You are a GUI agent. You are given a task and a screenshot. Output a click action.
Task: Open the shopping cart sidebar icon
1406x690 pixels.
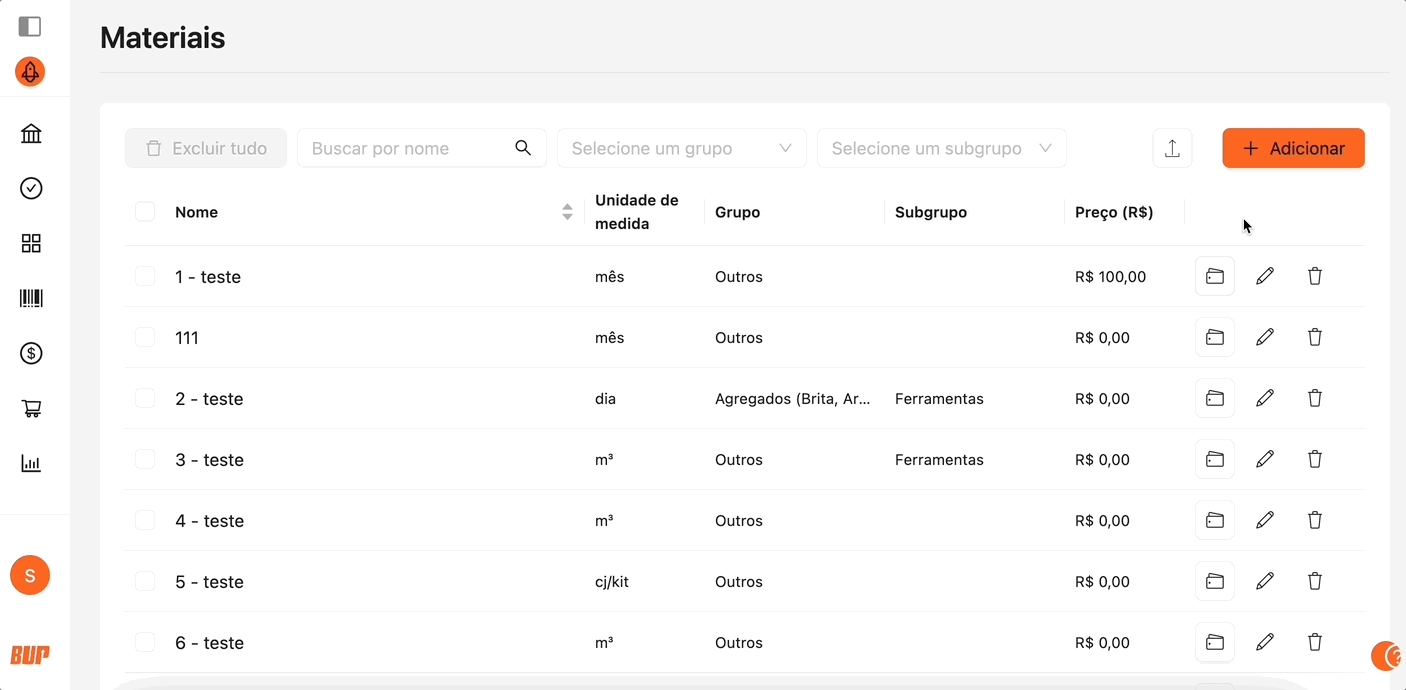pos(31,408)
